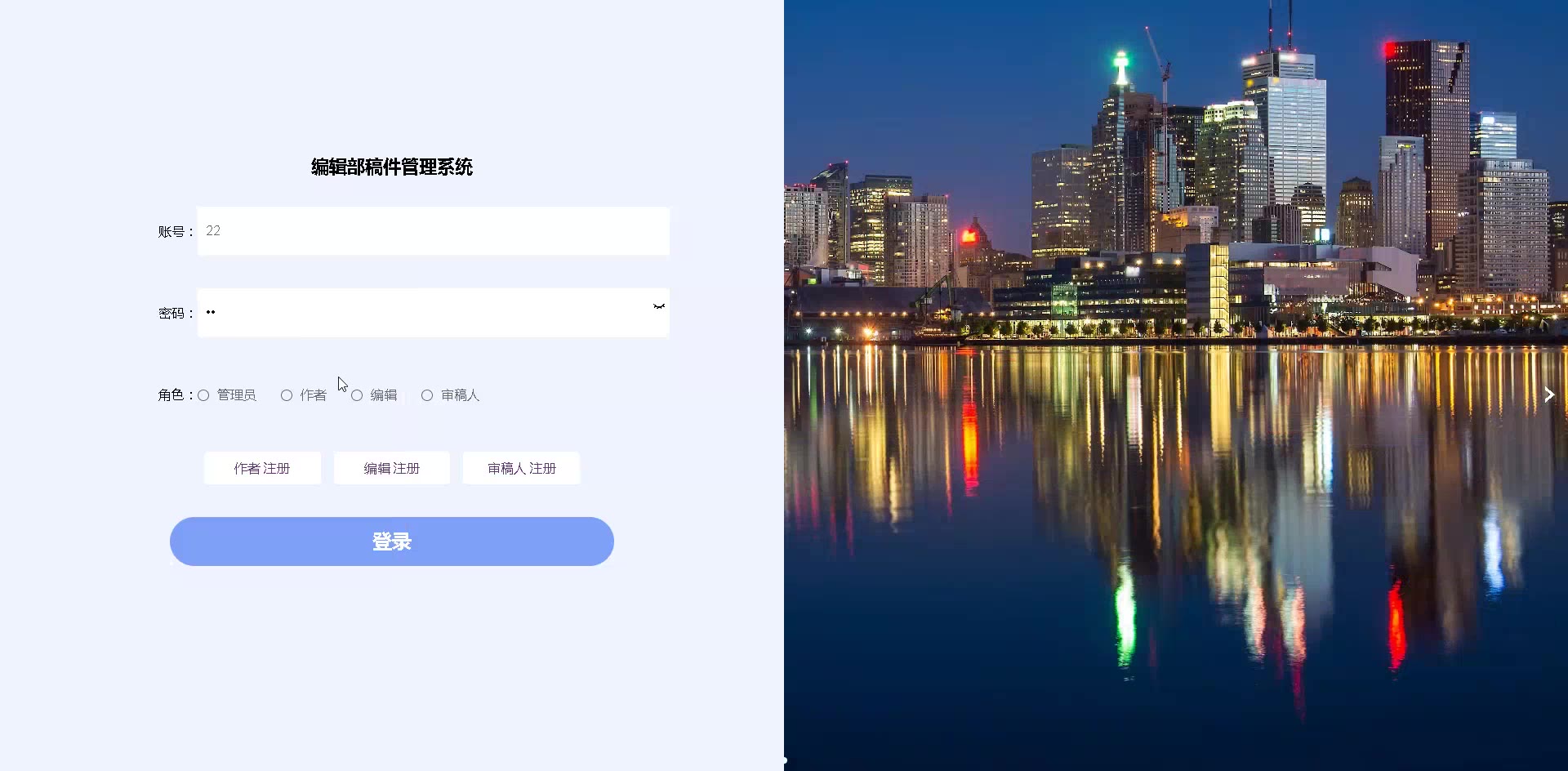The image size is (1568, 771).
Task: Click the city skyline carousel image
Action: point(1176,385)
